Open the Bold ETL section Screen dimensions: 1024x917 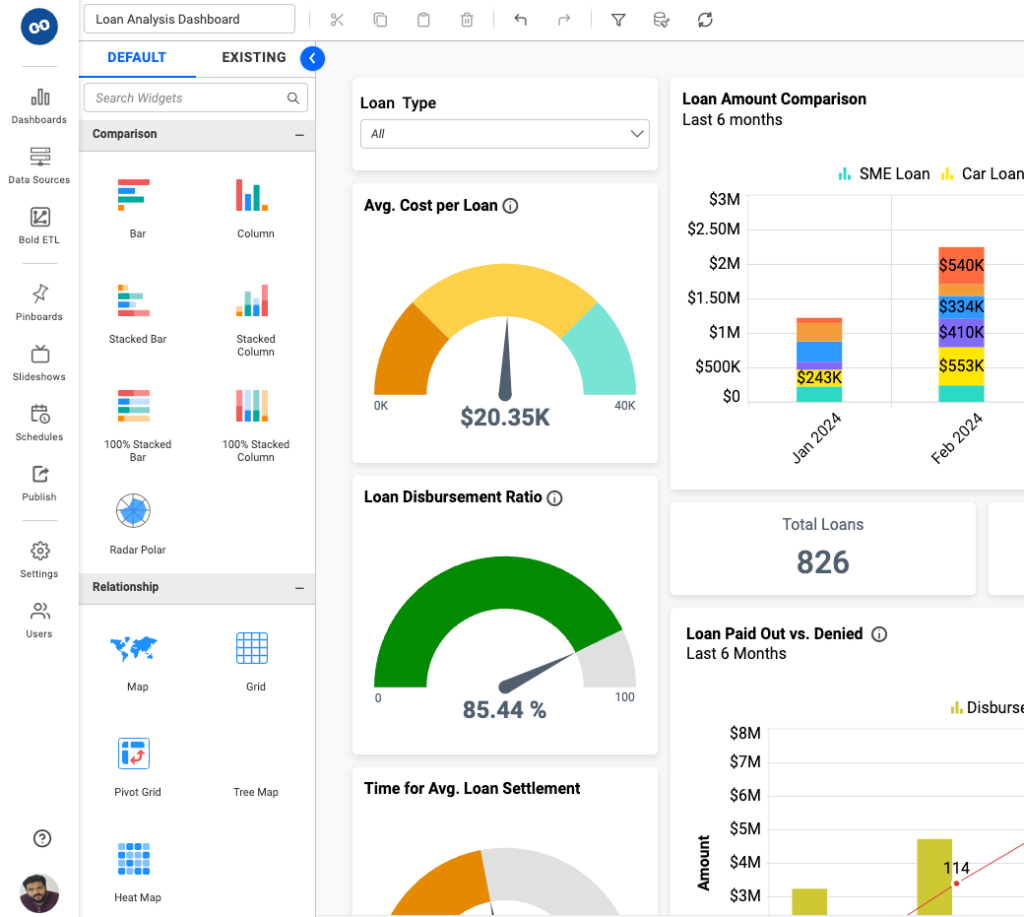pyautogui.click(x=39, y=225)
